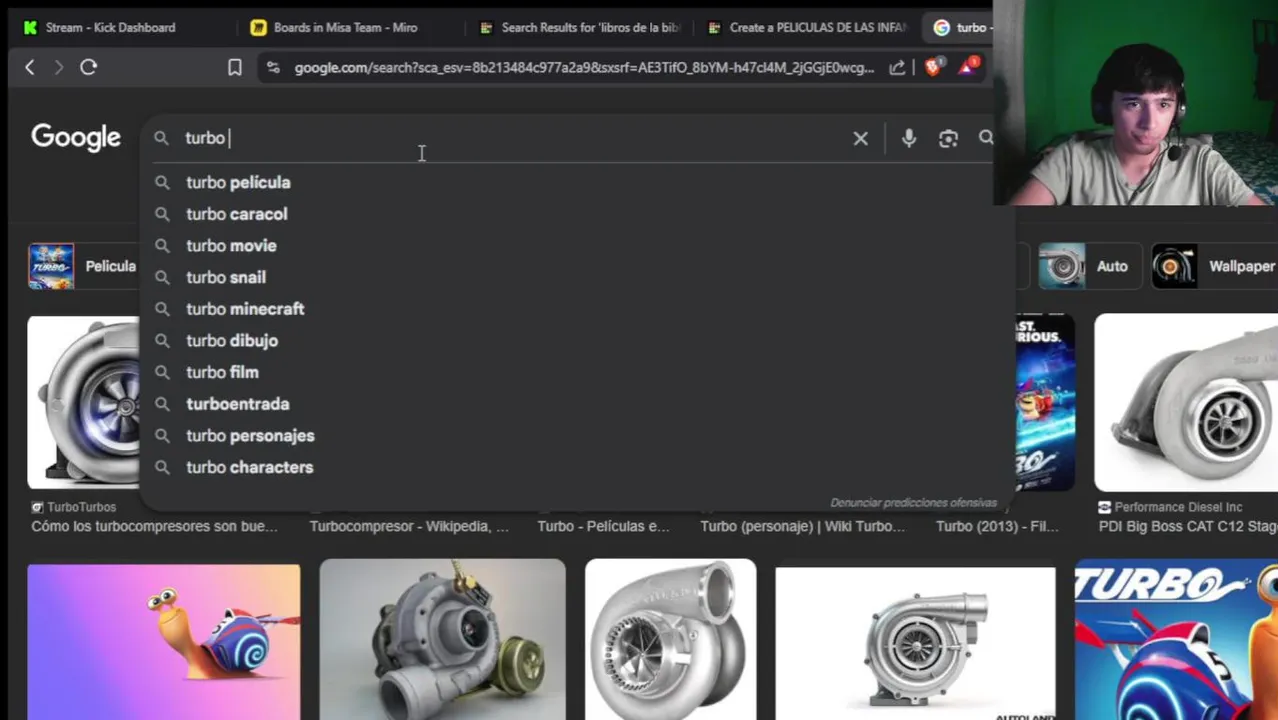1278x720 pixels.
Task: Choose suggestion 'turboentrada'
Action: (237, 404)
